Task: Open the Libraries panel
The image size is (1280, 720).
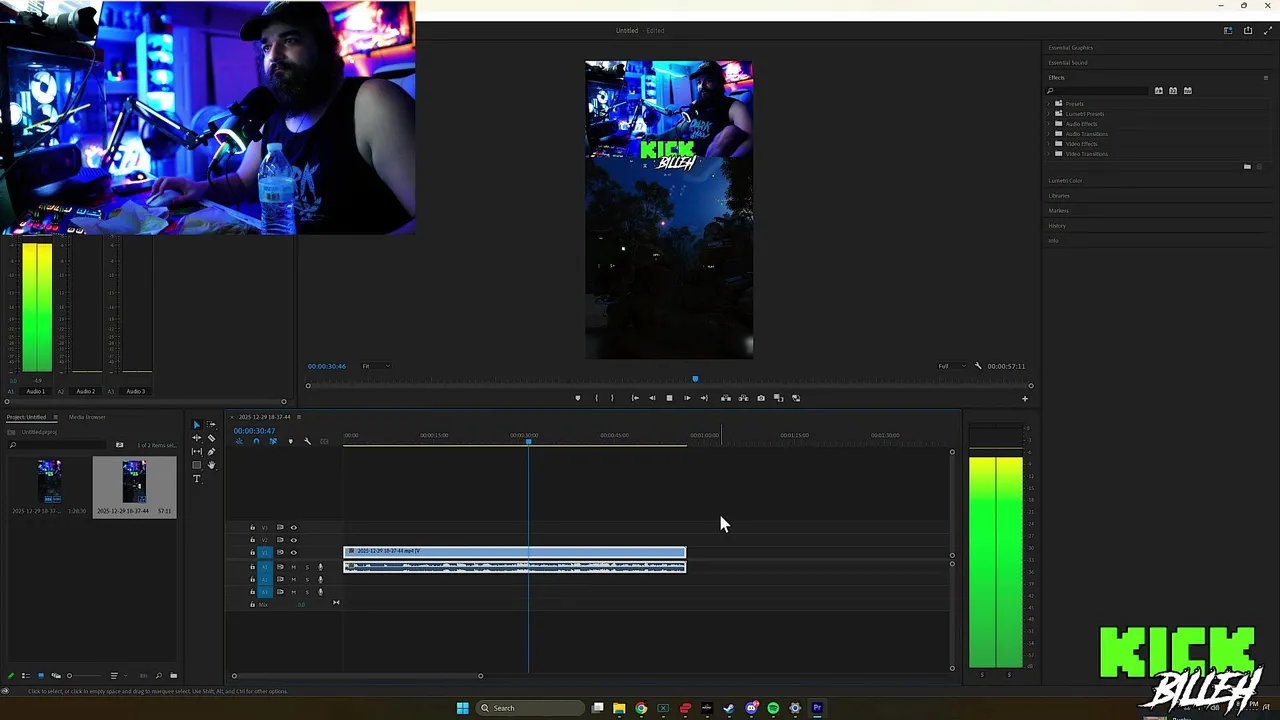Action: tap(1059, 196)
